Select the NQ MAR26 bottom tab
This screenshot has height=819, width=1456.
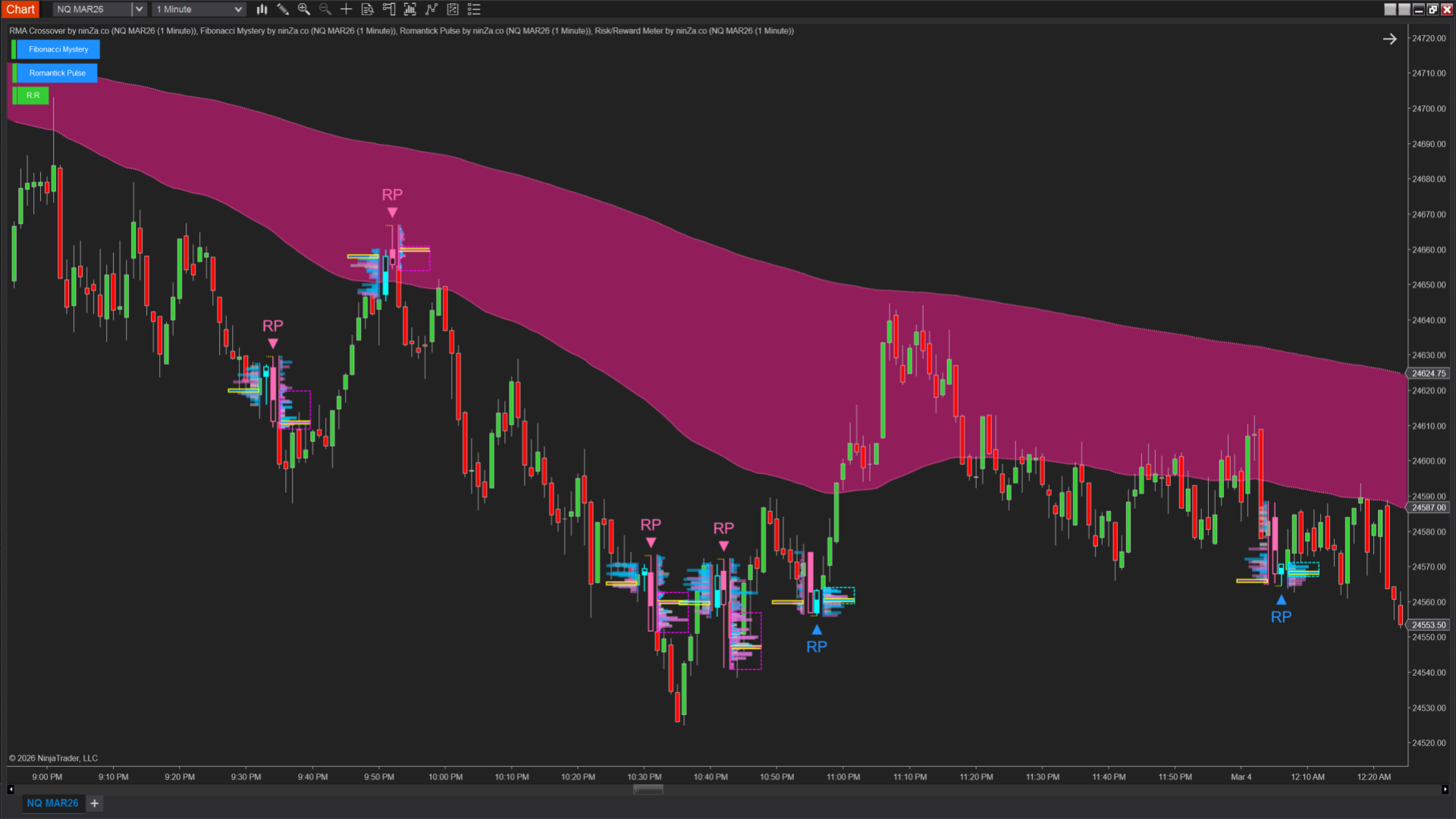point(52,803)
